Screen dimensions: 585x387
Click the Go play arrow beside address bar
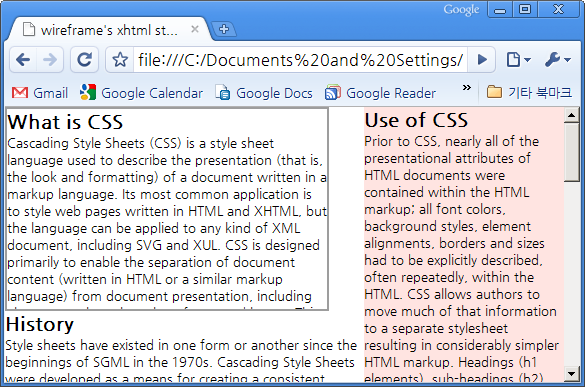482,60
